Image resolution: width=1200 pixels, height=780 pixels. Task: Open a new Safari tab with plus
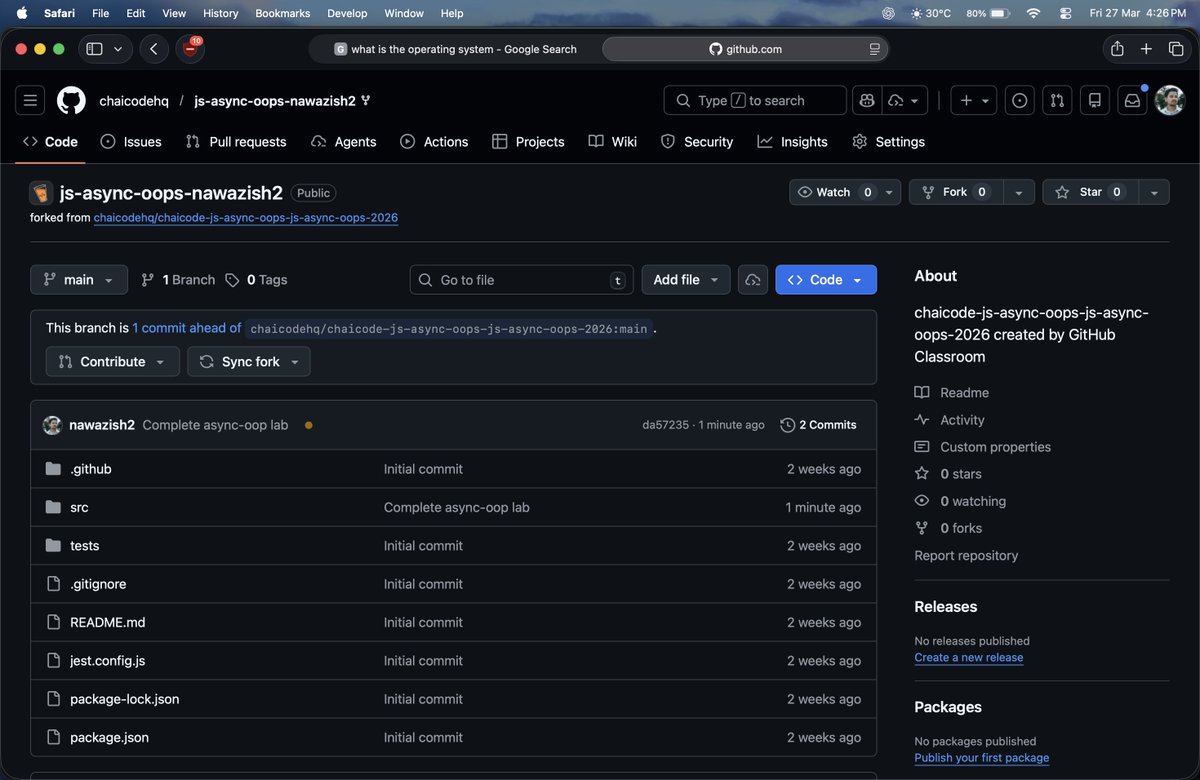(1146, 49)
